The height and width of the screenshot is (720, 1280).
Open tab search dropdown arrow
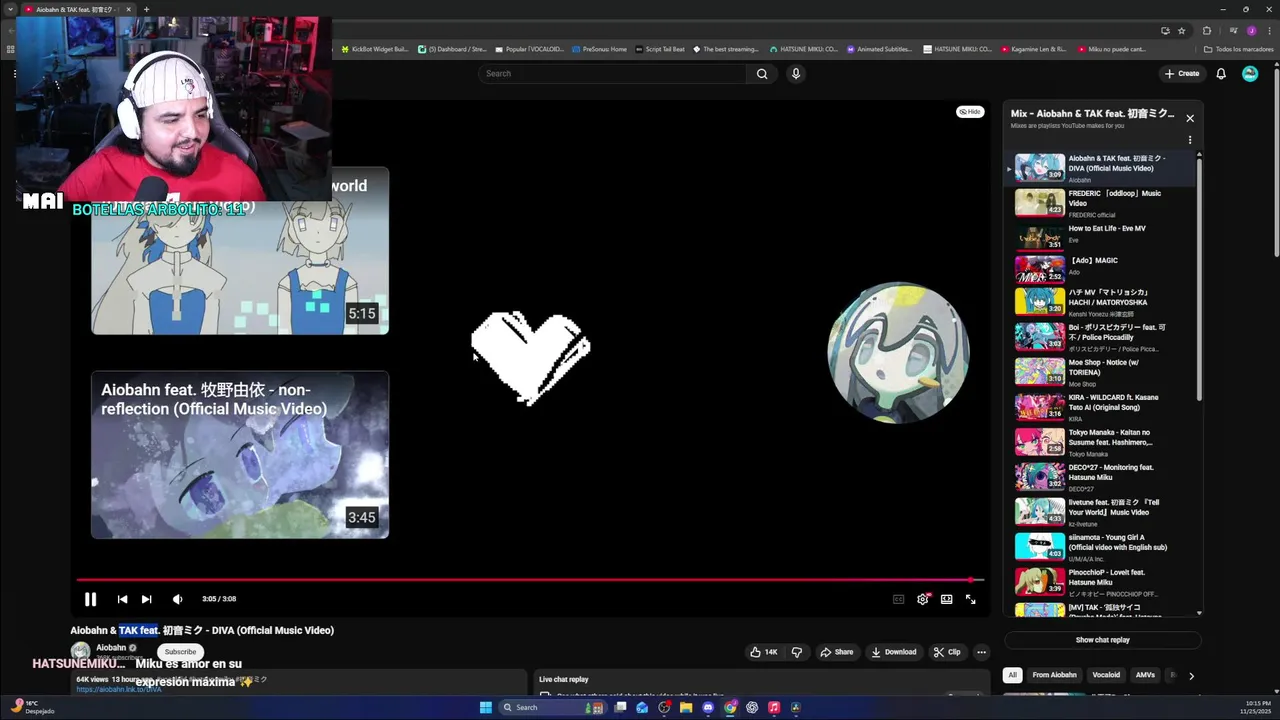click(11, 9)
